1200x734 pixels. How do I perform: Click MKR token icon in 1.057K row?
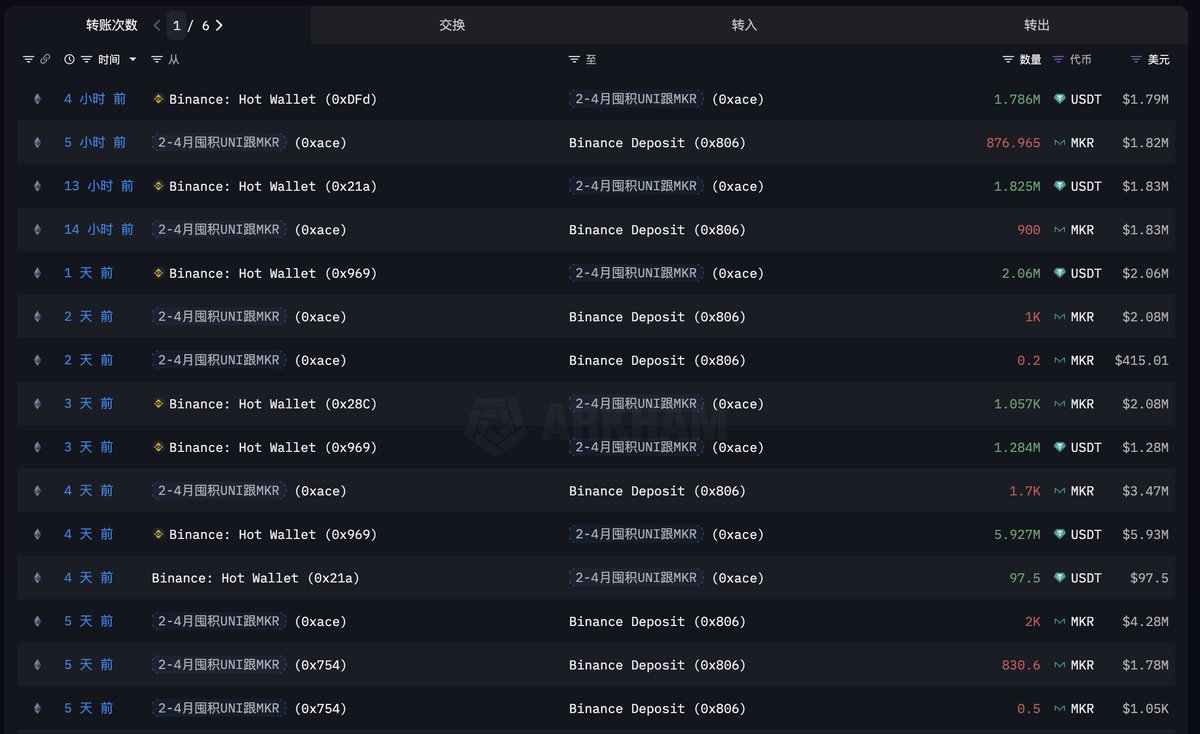[x=1060, y=404]
